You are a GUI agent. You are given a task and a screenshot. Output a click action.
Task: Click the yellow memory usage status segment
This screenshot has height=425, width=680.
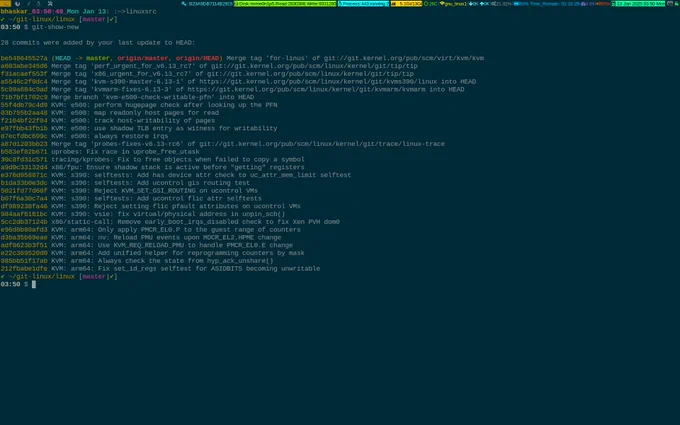406,3
